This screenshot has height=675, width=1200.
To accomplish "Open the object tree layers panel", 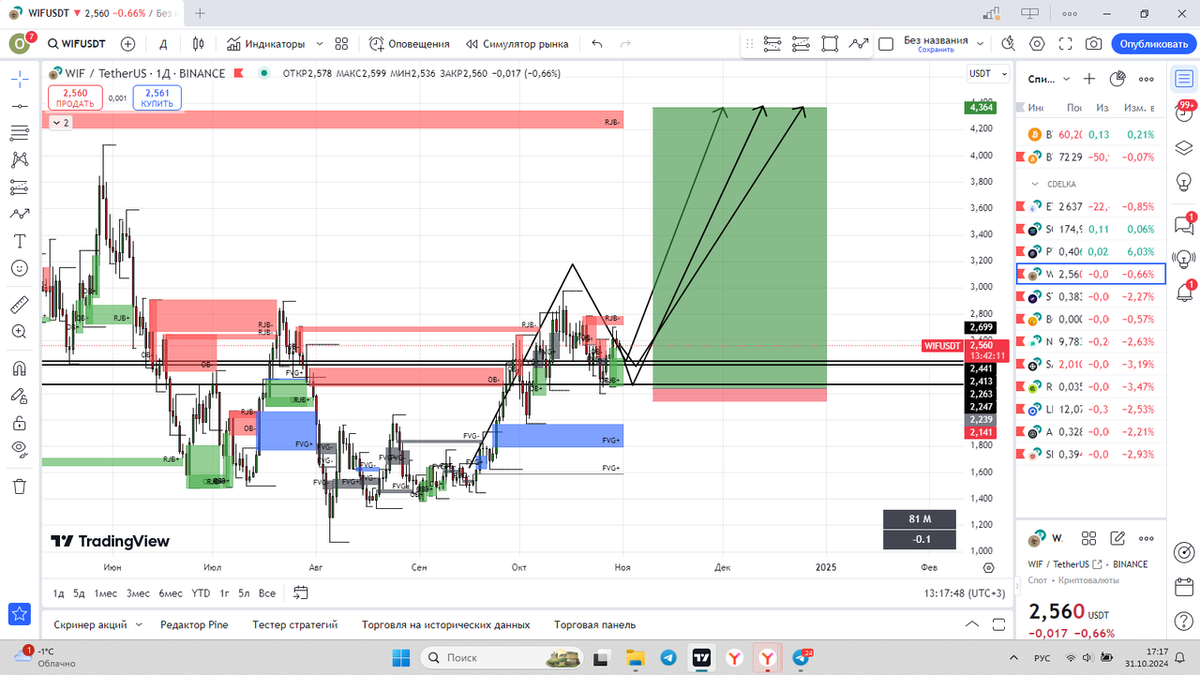I will pyautogui.click(x=1184, y=147).
